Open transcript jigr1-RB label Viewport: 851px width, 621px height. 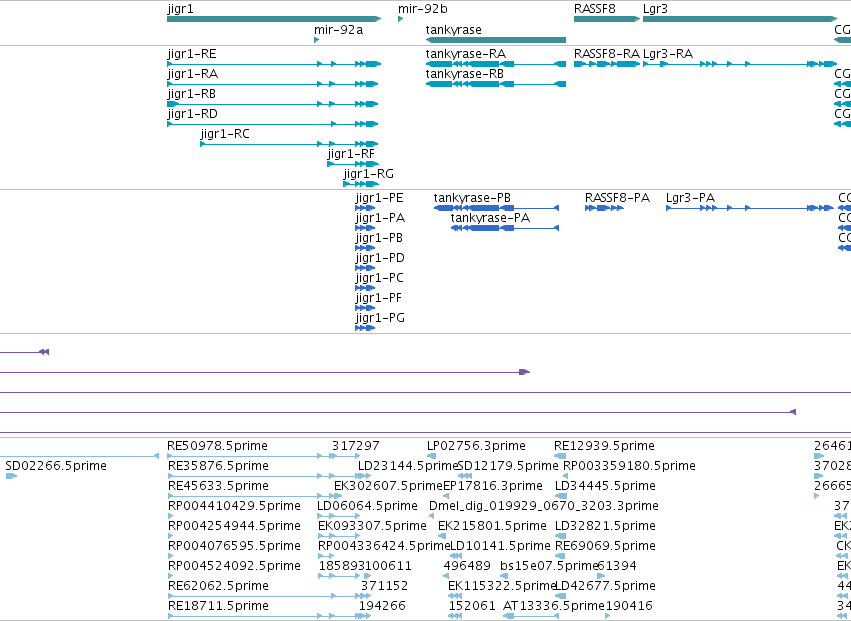pyautogui.click(x=192, y=94)
